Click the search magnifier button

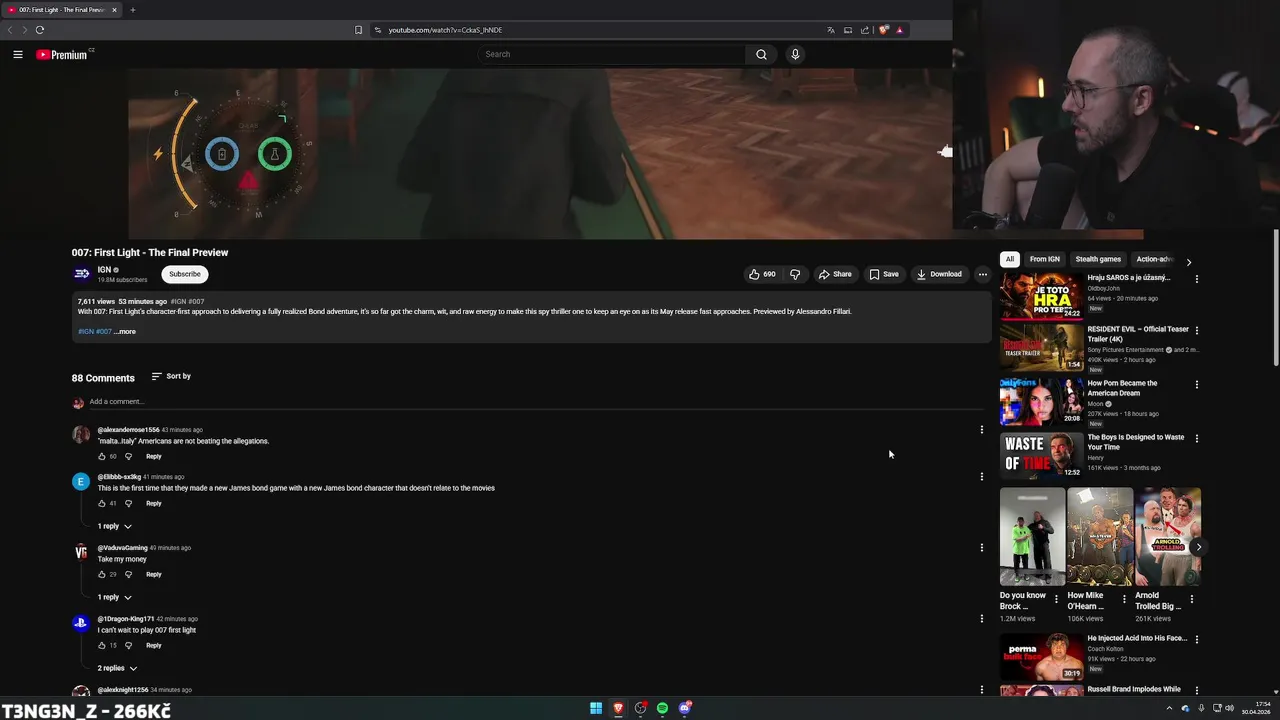point(761,55)
